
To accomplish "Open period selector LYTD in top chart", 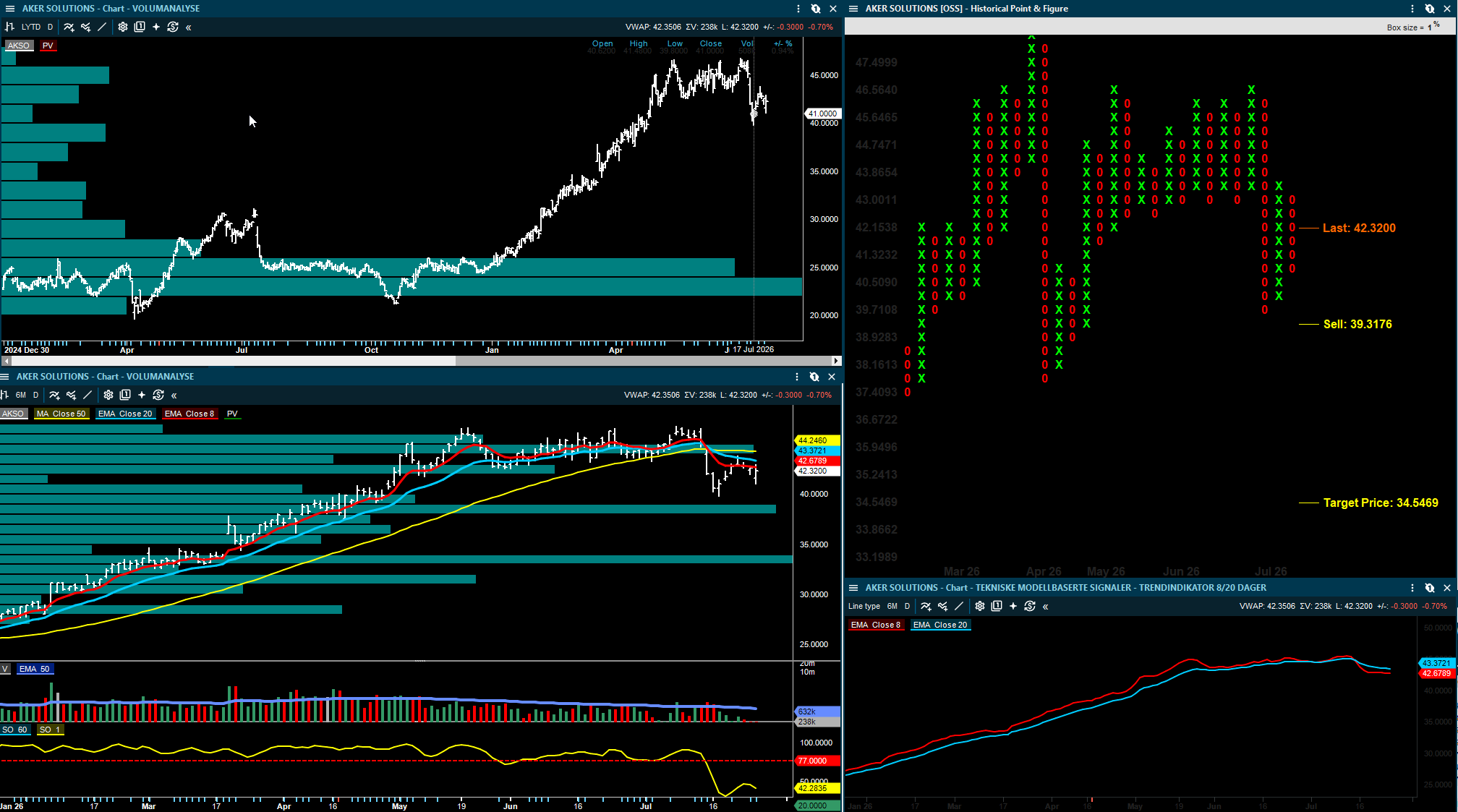I will click(x=31, y=27).
